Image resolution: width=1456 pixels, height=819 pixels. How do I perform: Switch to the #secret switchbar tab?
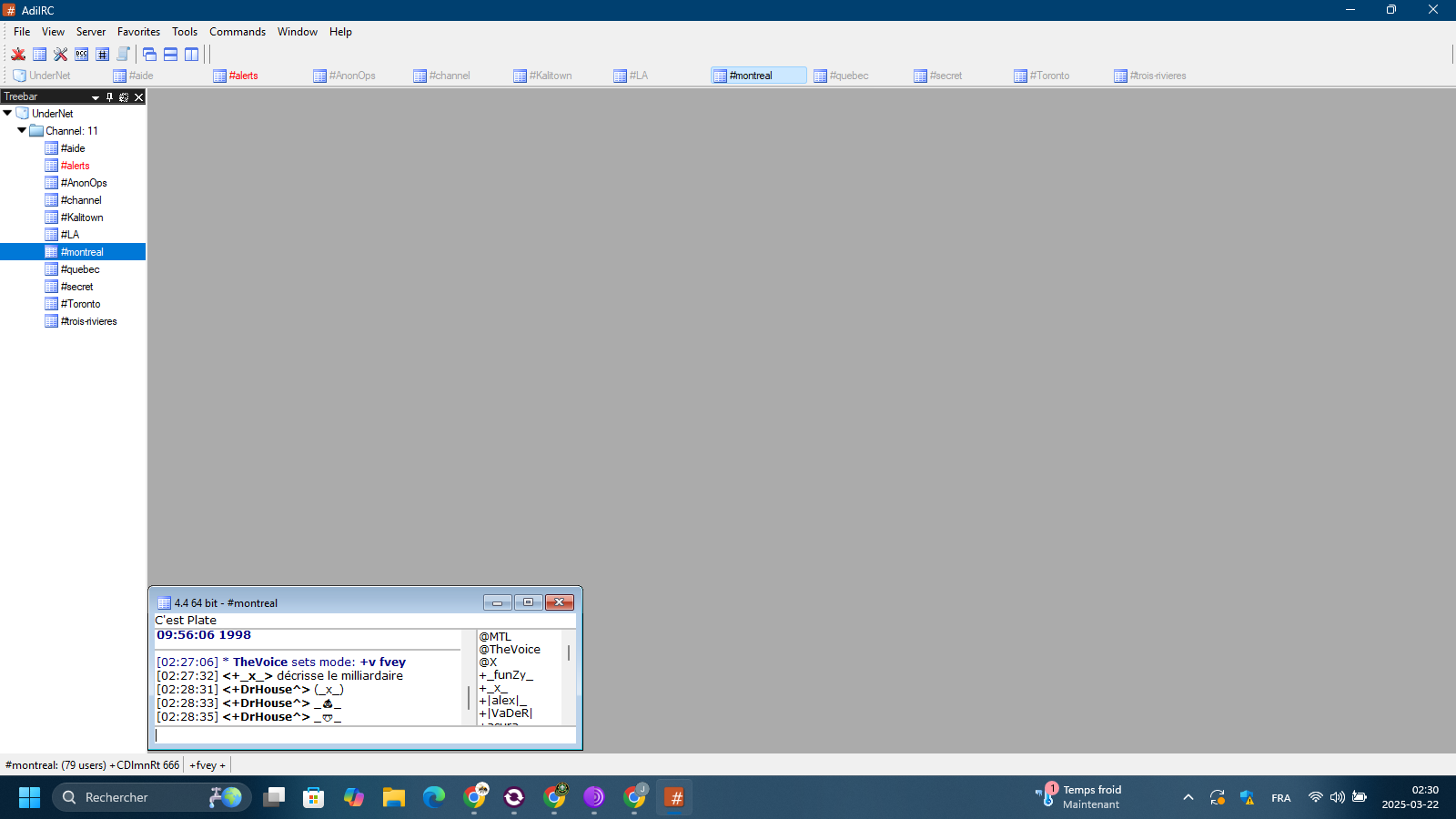click(x=958, y=76)
